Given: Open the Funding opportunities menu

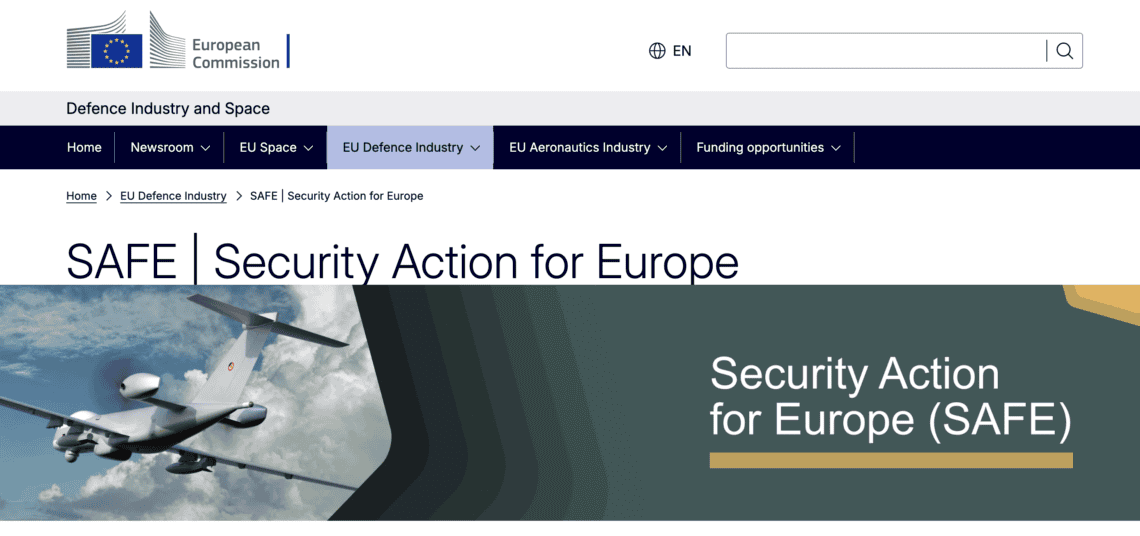Looking at the screenshot, I should coord(760,147).
